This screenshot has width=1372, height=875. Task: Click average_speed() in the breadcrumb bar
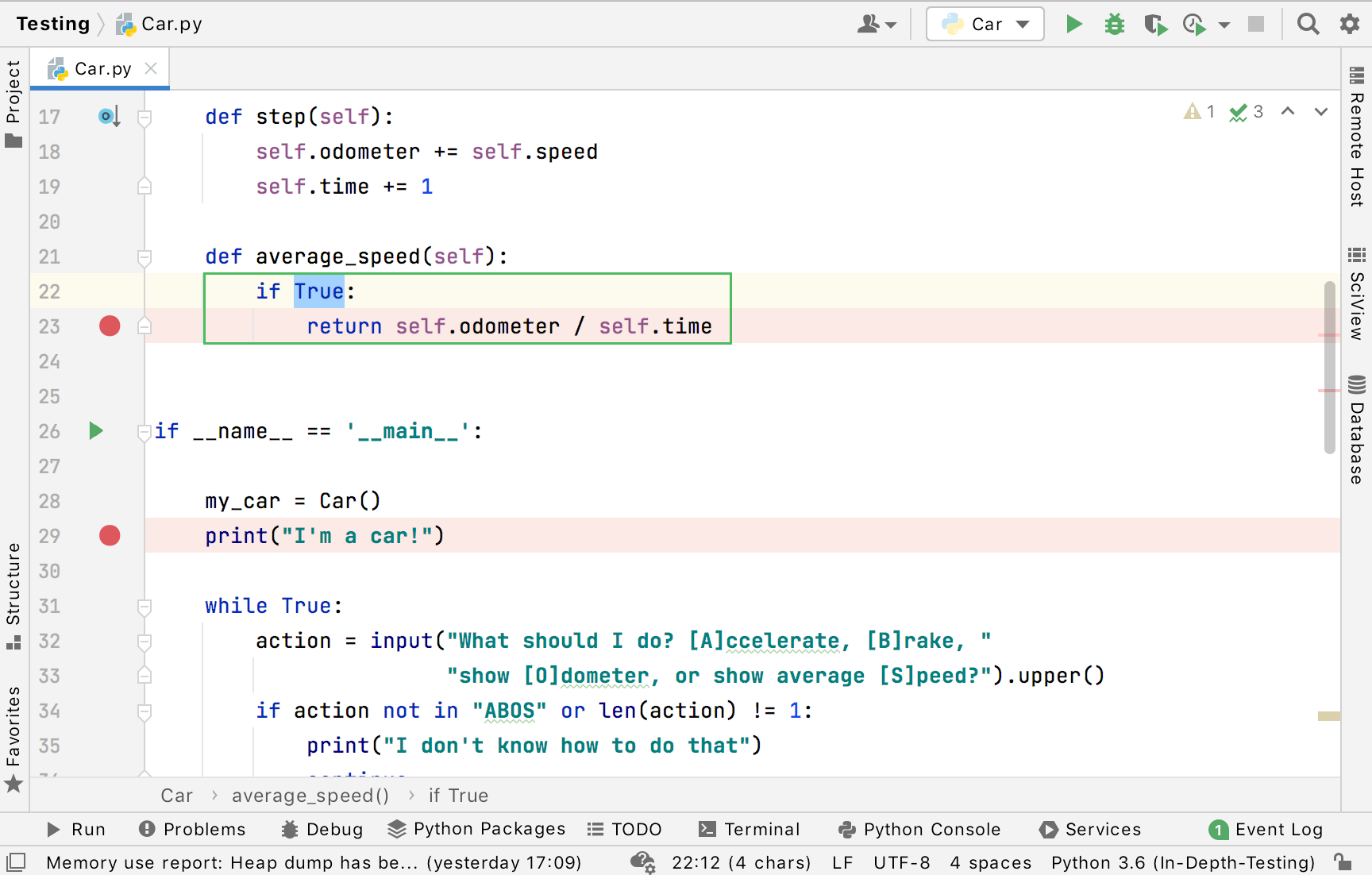[x=310, y=796]
